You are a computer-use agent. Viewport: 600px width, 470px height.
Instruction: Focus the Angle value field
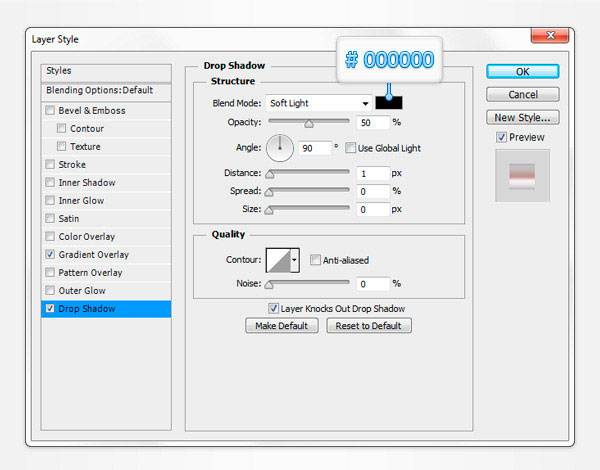point(315,148)
